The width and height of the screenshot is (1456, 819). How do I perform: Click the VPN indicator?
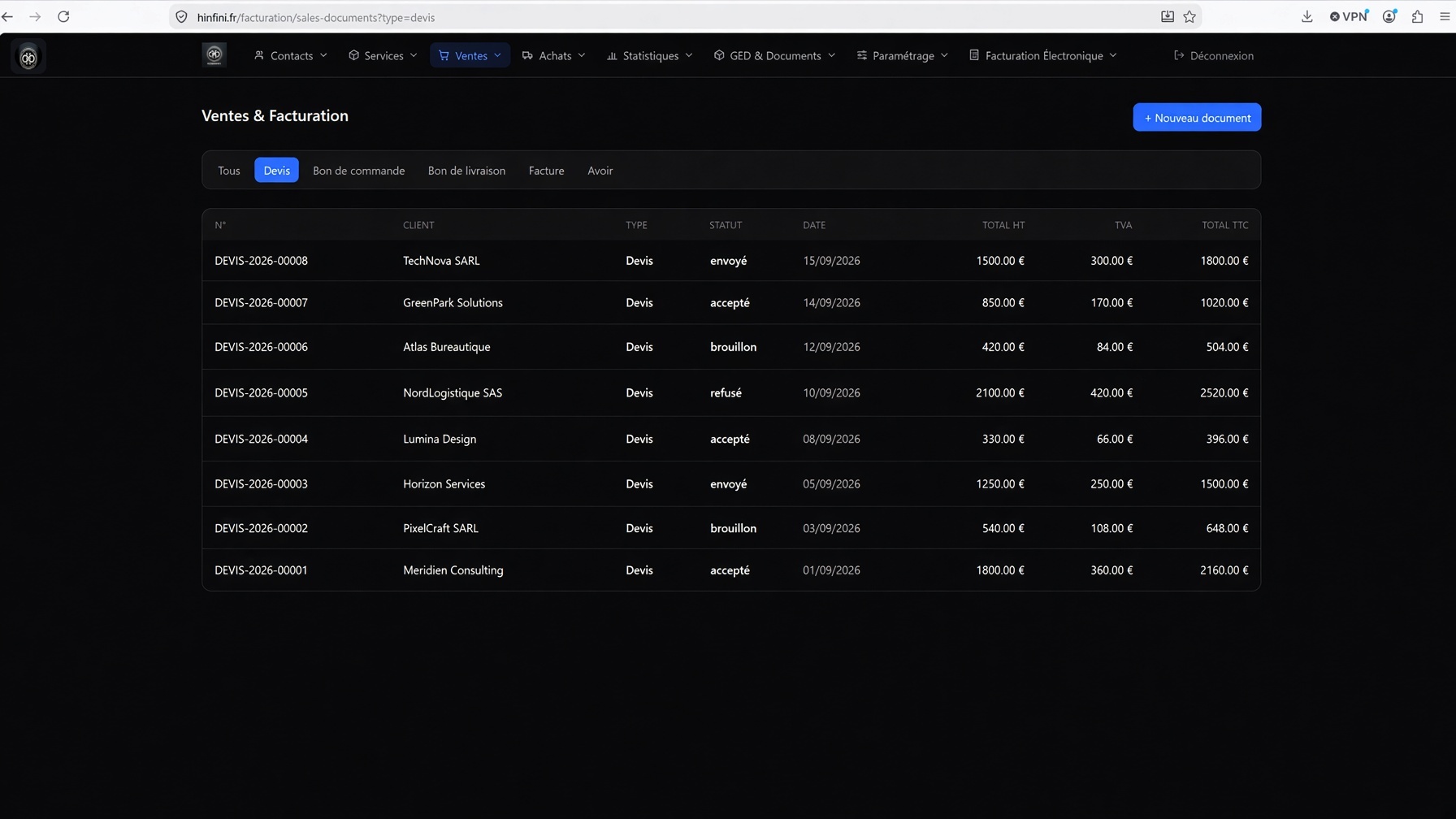pyautogui.click(x=1349, y=16)
